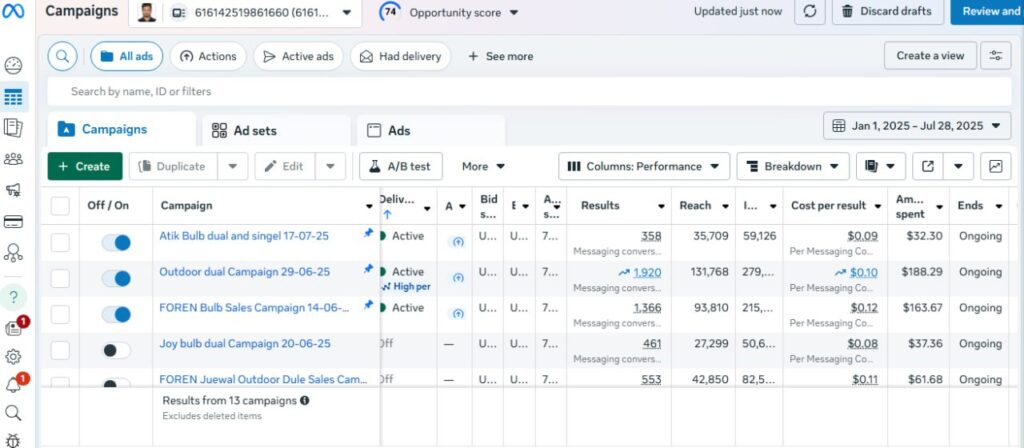Check the select-all campaigns checkbox in header
Image resolution: width=1024 pixels, height=448 pixels.
point(61,206)
